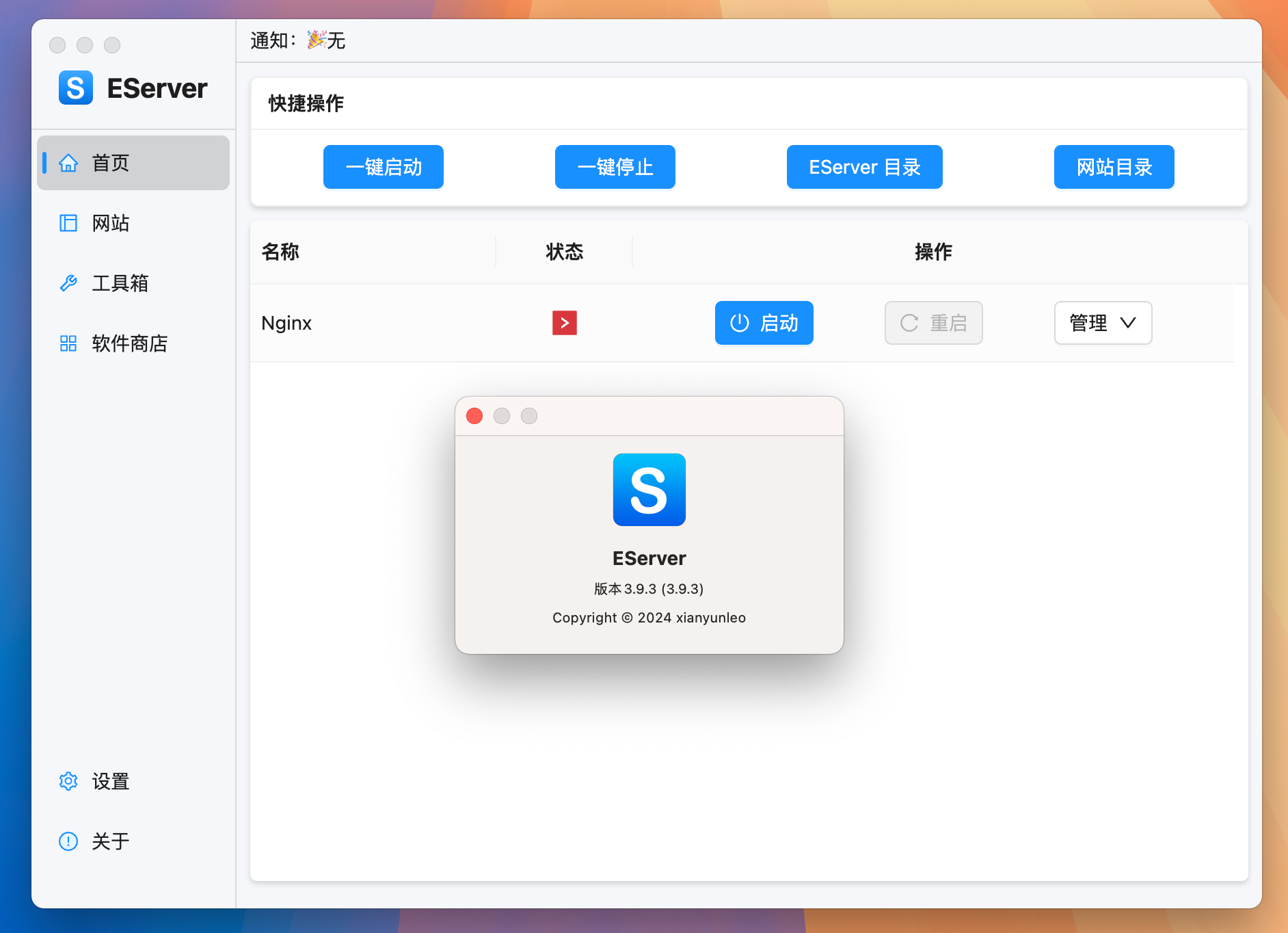Click the large EServer icon in About dialog
The width and height of the screenshot is (1288, 933).
[x=649, y=490]
